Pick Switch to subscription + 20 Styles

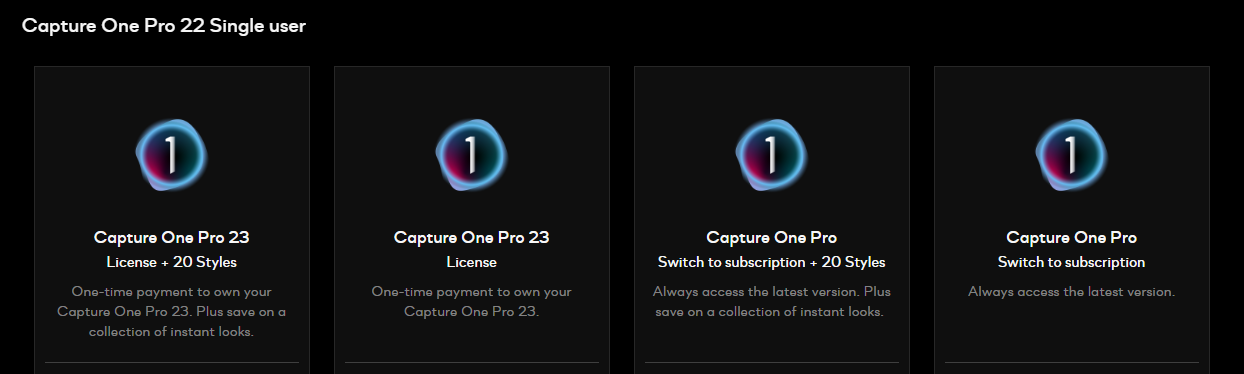click(x=772, y=263)
